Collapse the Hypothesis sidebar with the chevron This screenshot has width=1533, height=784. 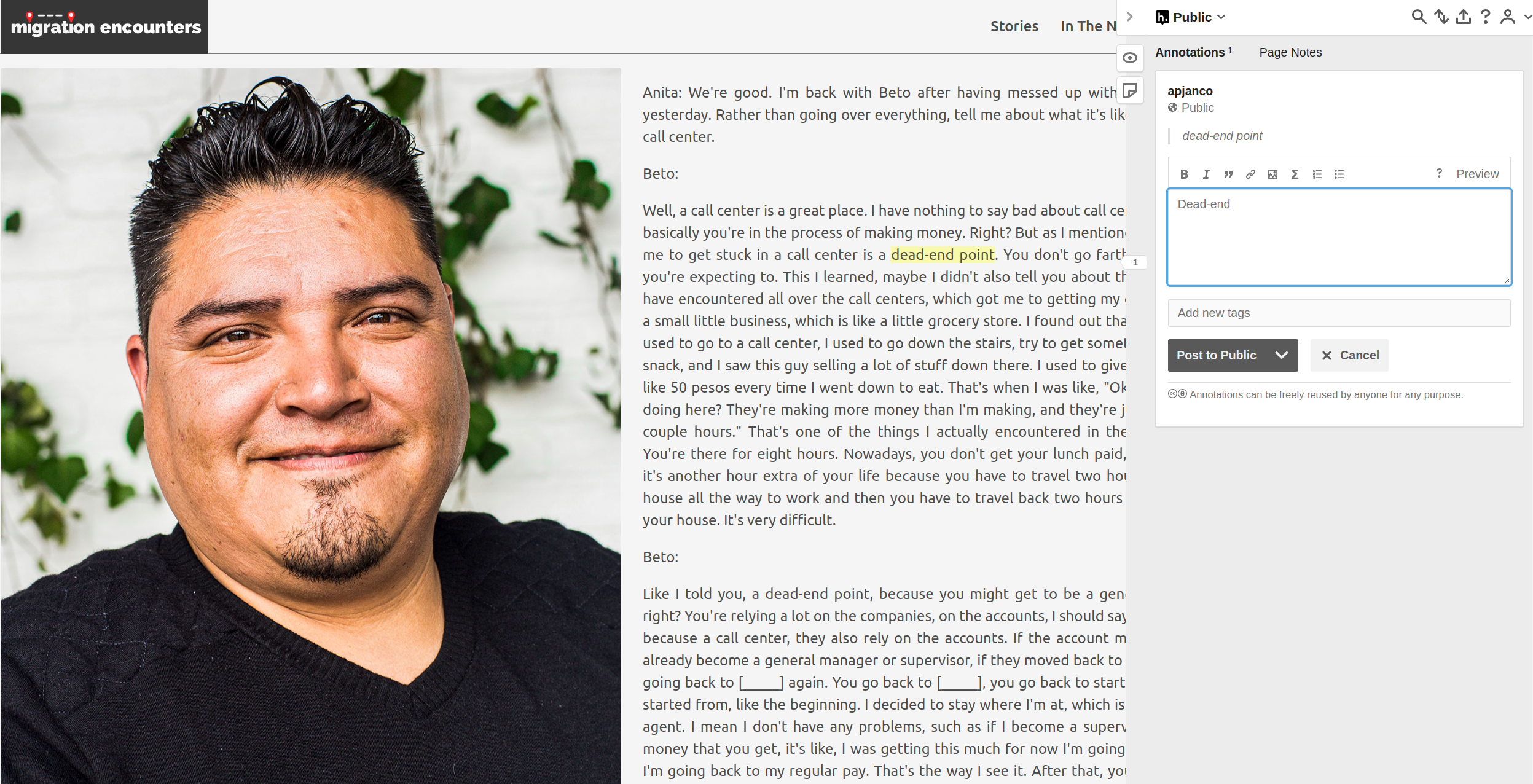1129,17
